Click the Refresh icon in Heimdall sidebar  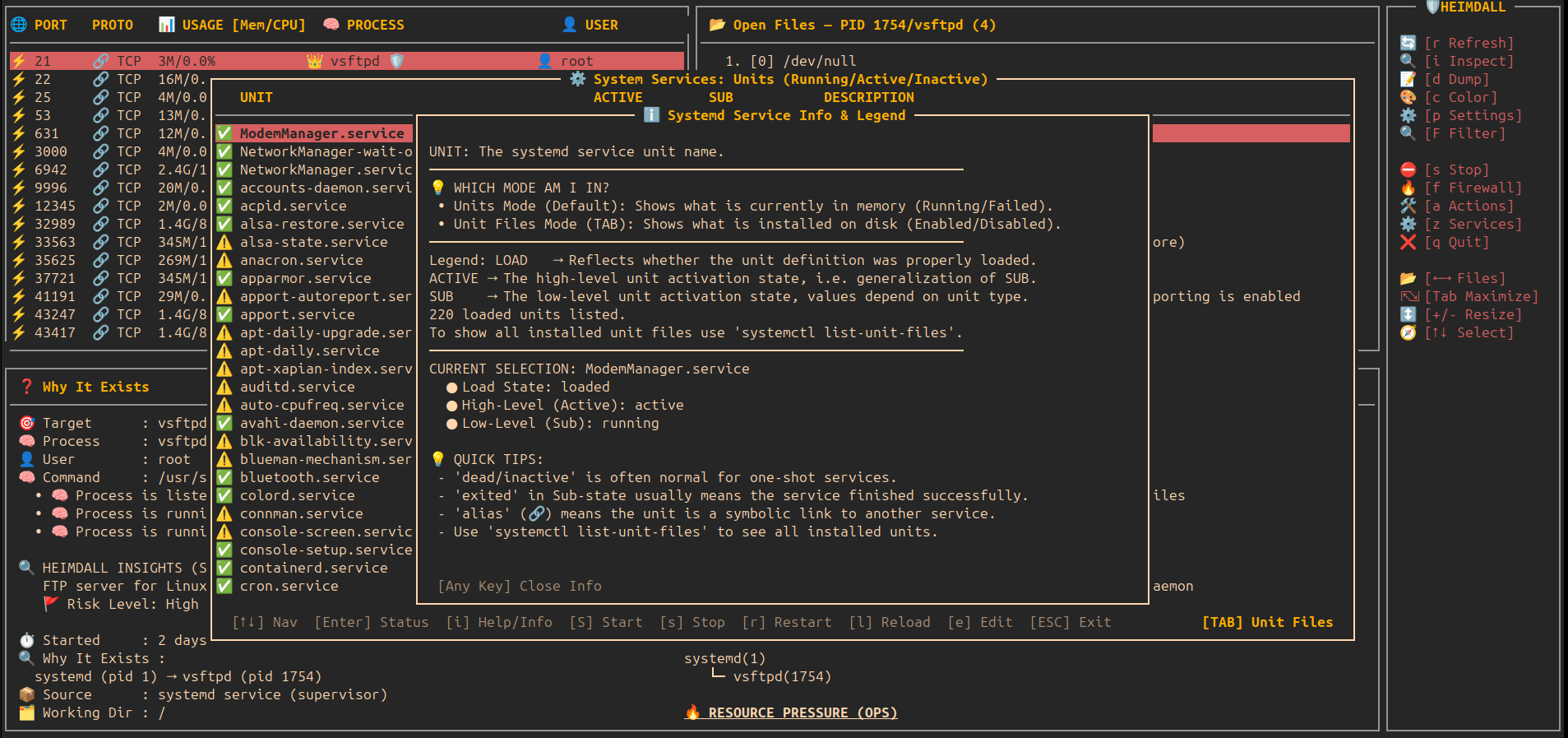point(1408,43)
